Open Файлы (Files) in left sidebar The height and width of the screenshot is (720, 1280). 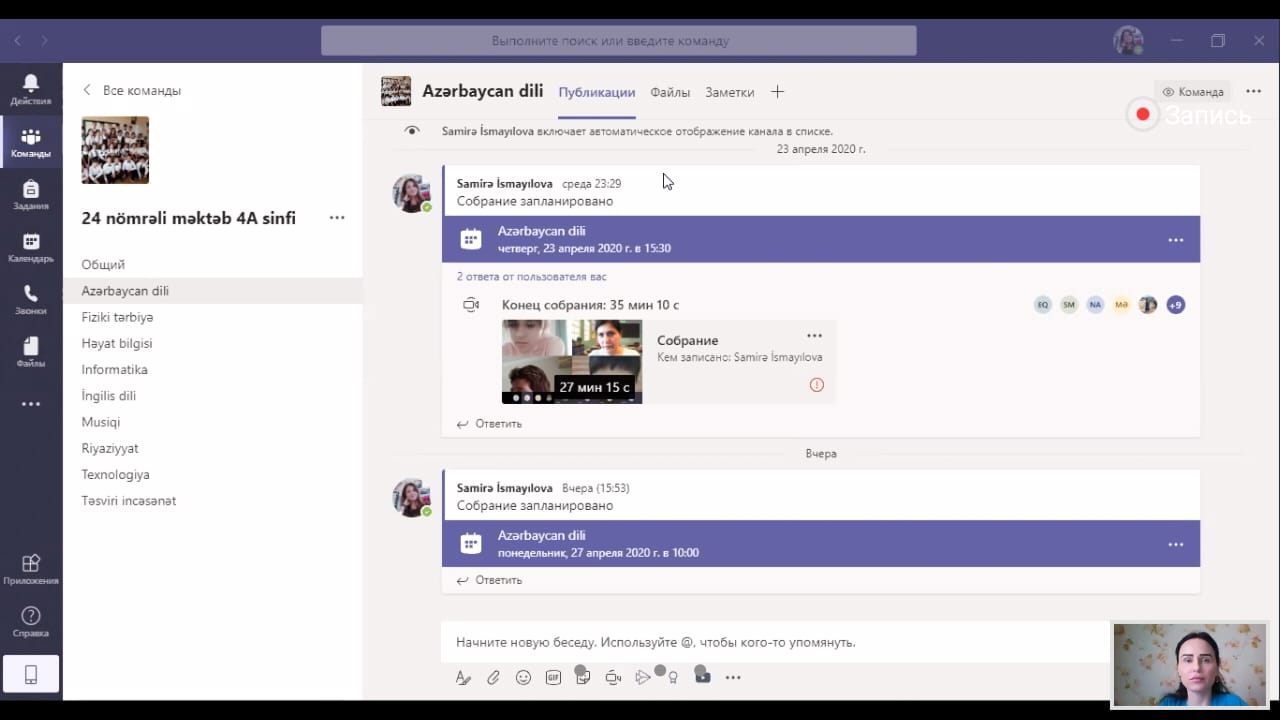tap(31, 352)
